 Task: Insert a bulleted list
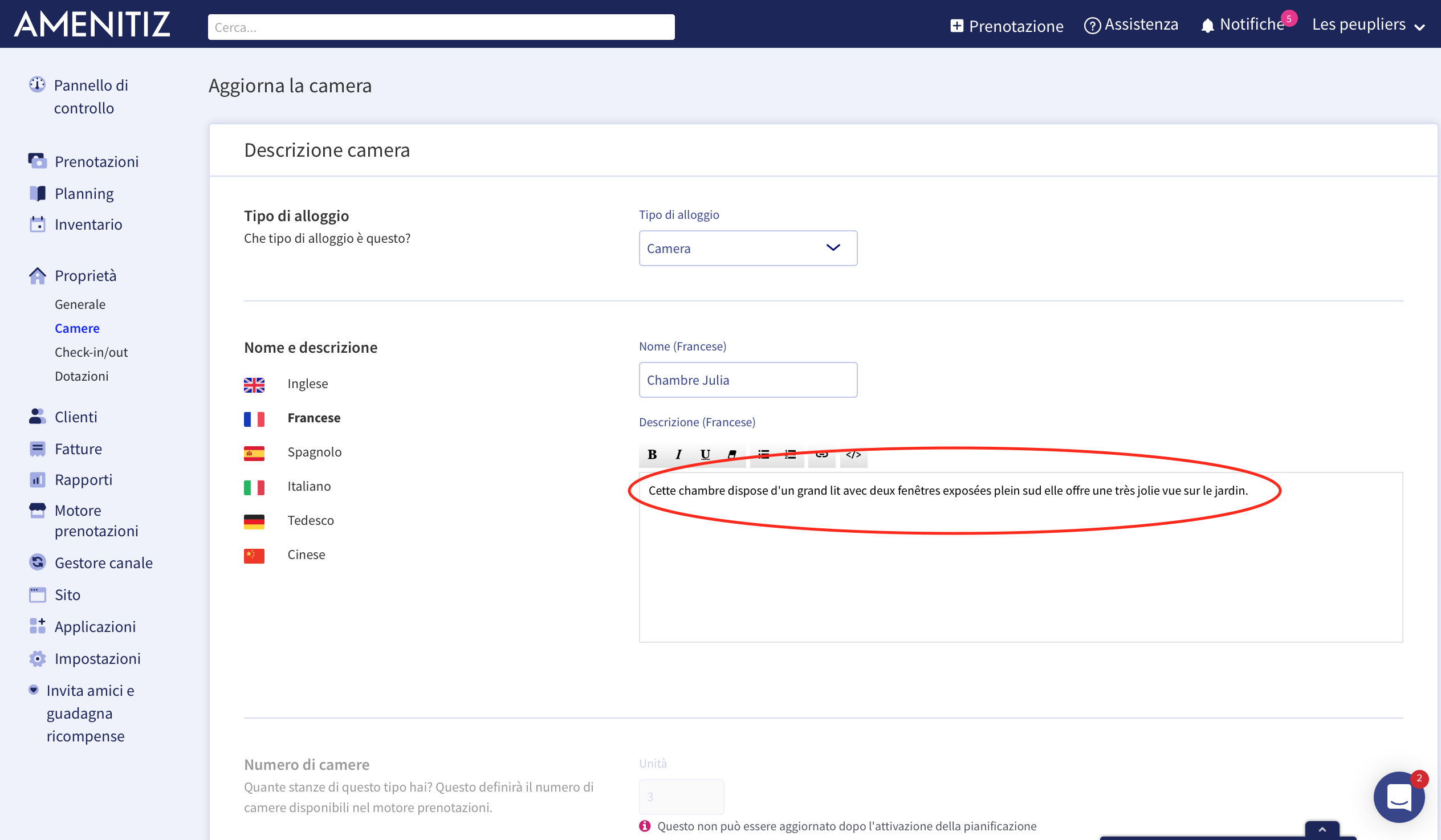click(763, 455)
